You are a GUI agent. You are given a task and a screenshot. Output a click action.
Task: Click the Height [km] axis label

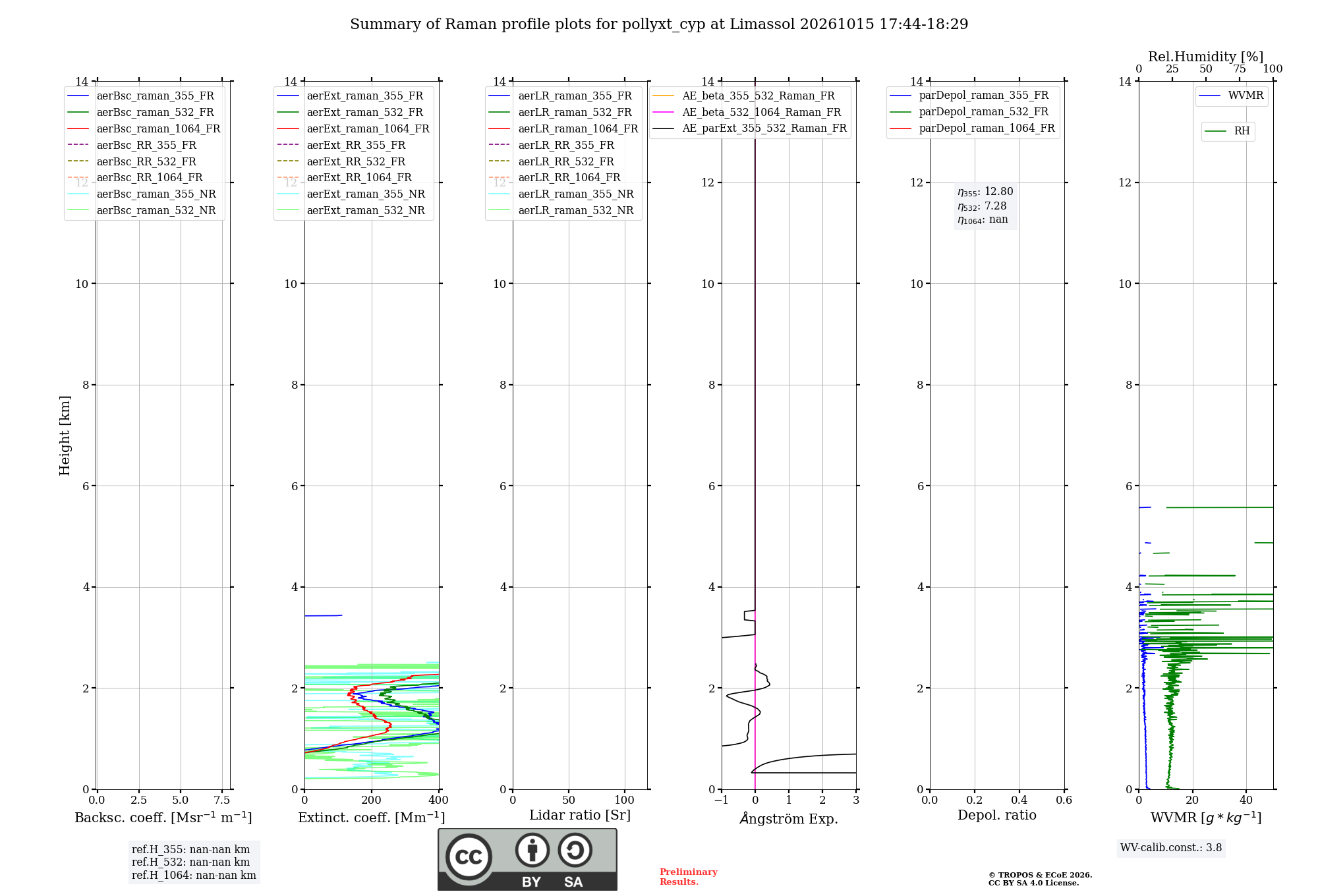point(65,435)
